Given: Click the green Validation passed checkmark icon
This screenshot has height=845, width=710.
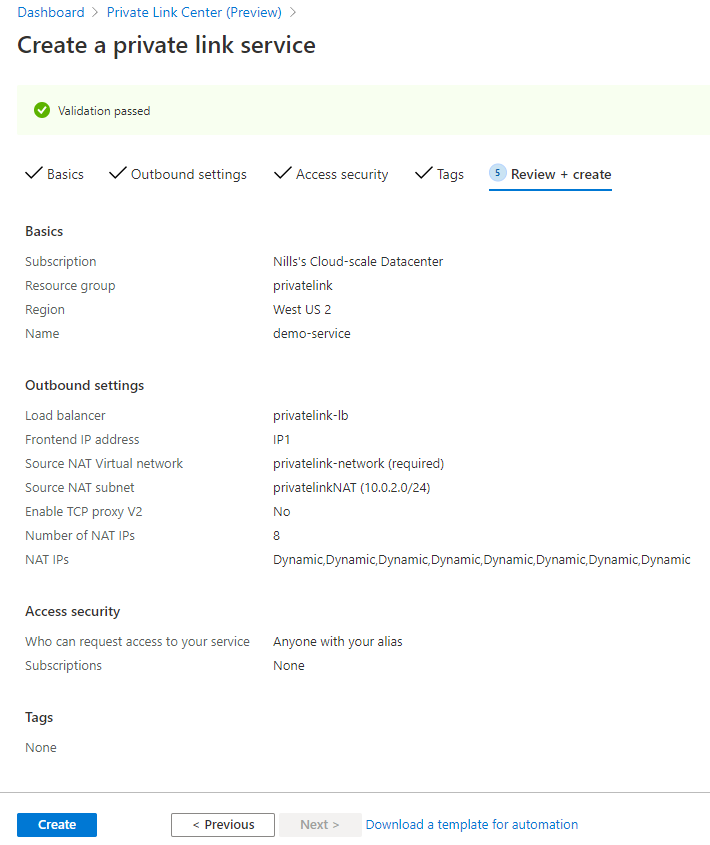Looking at the screenshot, I should click(x=42, y=110).
